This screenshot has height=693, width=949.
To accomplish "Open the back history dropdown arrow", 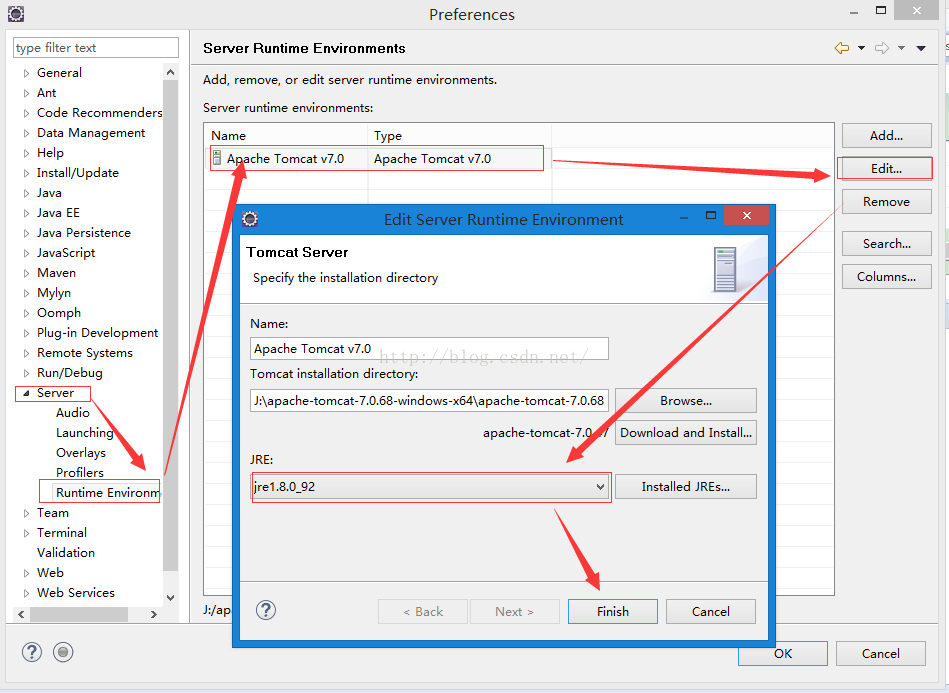I will (x=861, y=48).
